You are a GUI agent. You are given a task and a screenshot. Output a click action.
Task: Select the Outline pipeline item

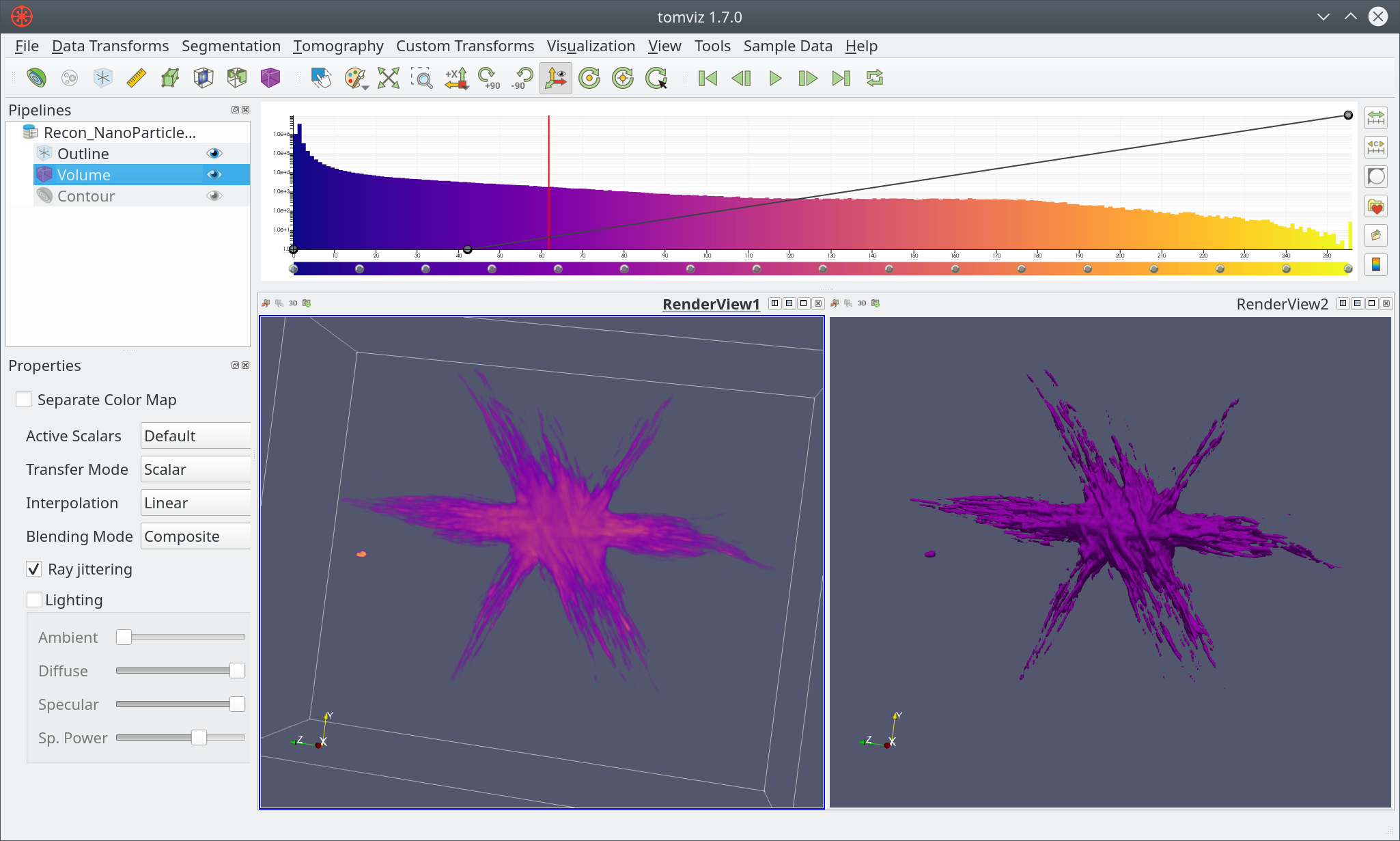[x=83, y=154]
